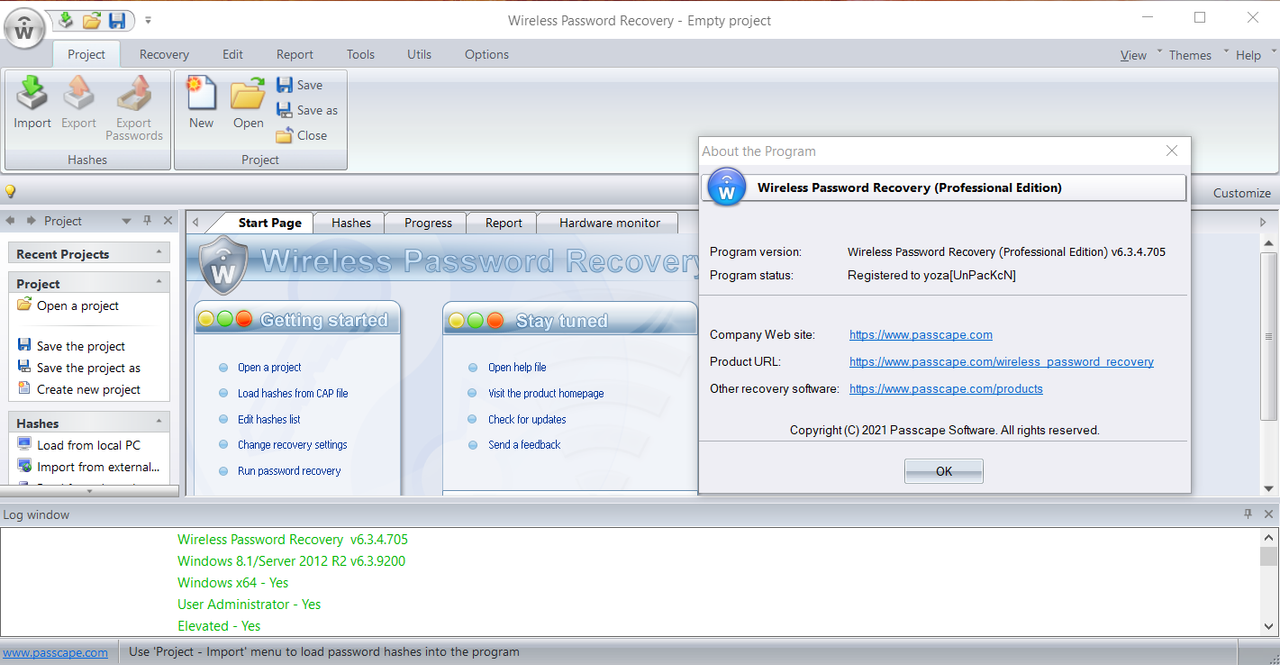Open the Project panel options dropdown arrow
This screenshot has height=665, width=1280.
tap(126, 221)
